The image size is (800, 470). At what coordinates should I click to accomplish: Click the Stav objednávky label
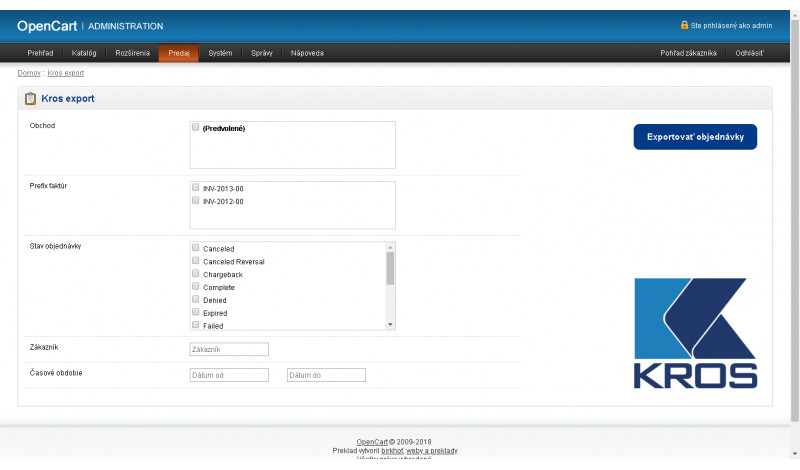coord(55,246)
